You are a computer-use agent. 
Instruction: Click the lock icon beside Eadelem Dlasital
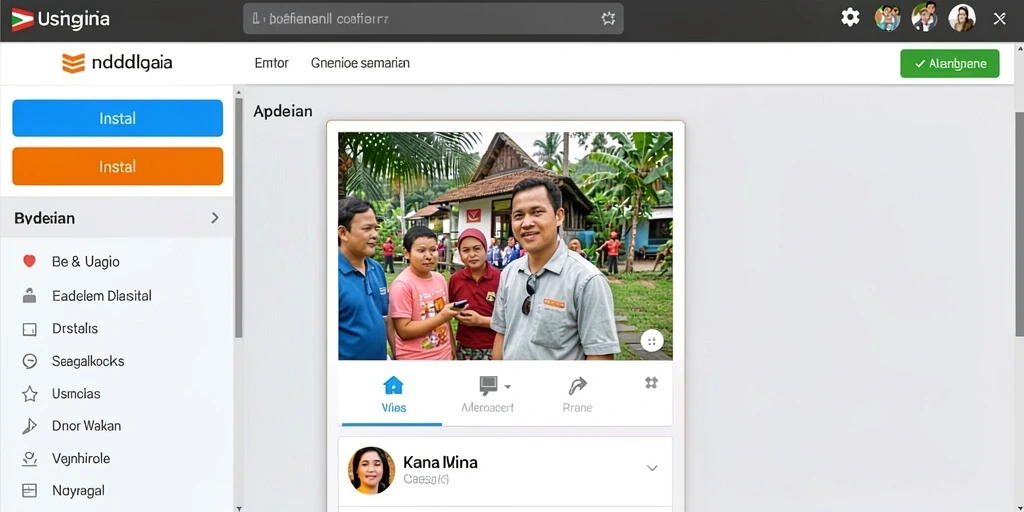point(29,295)
